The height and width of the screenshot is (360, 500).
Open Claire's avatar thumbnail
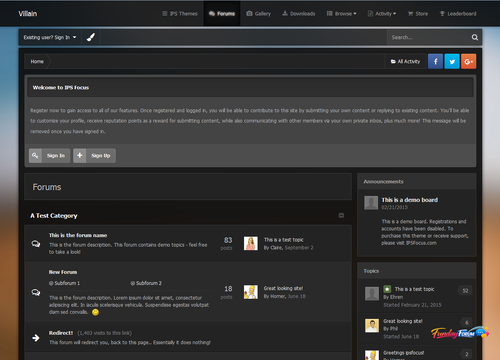[251, 243]
